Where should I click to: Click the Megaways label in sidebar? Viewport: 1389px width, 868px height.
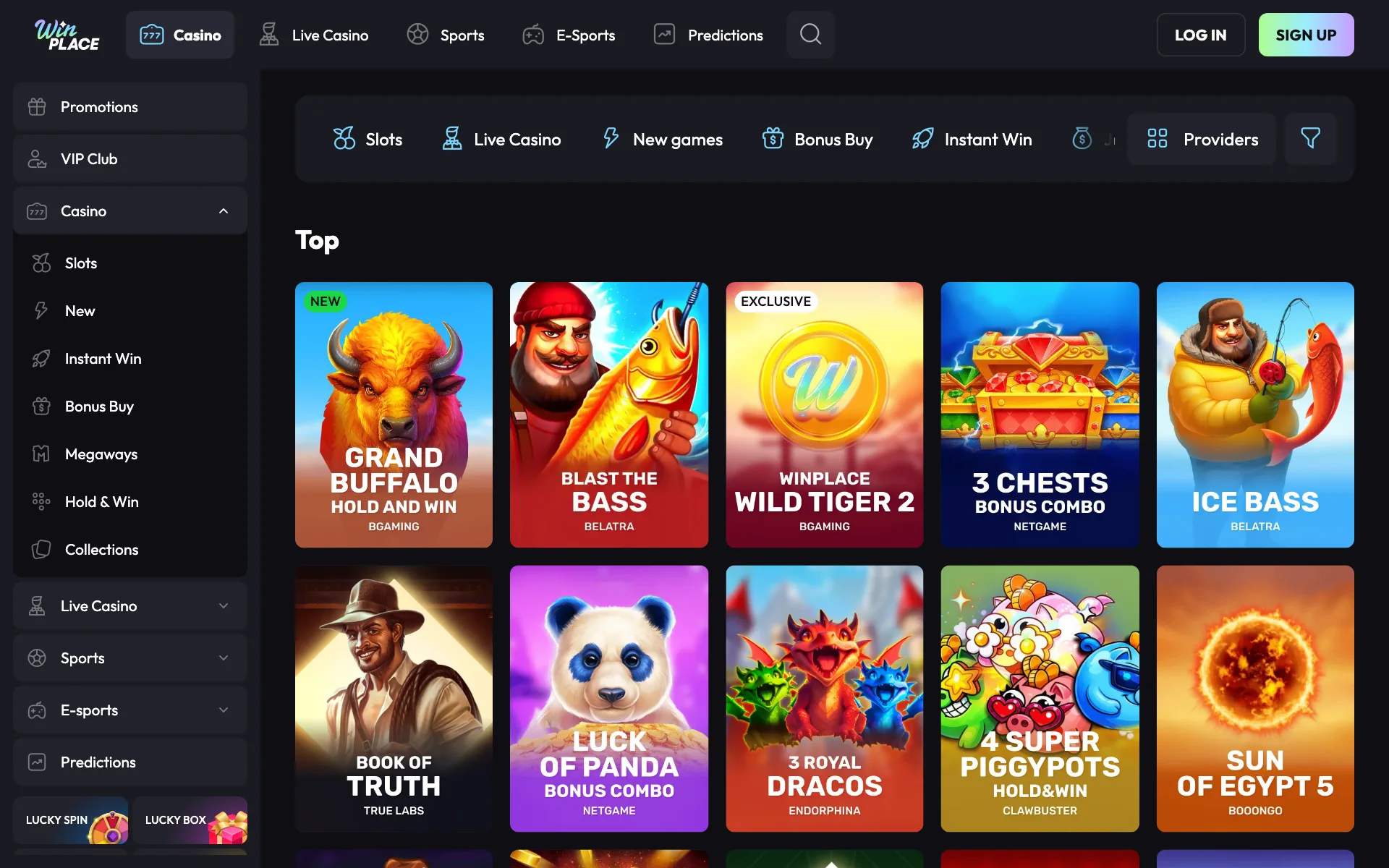(101, 454)
